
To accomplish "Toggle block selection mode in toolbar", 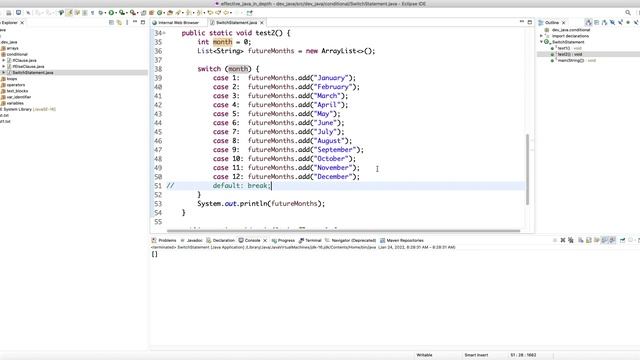I will click(x=85, y=13).
